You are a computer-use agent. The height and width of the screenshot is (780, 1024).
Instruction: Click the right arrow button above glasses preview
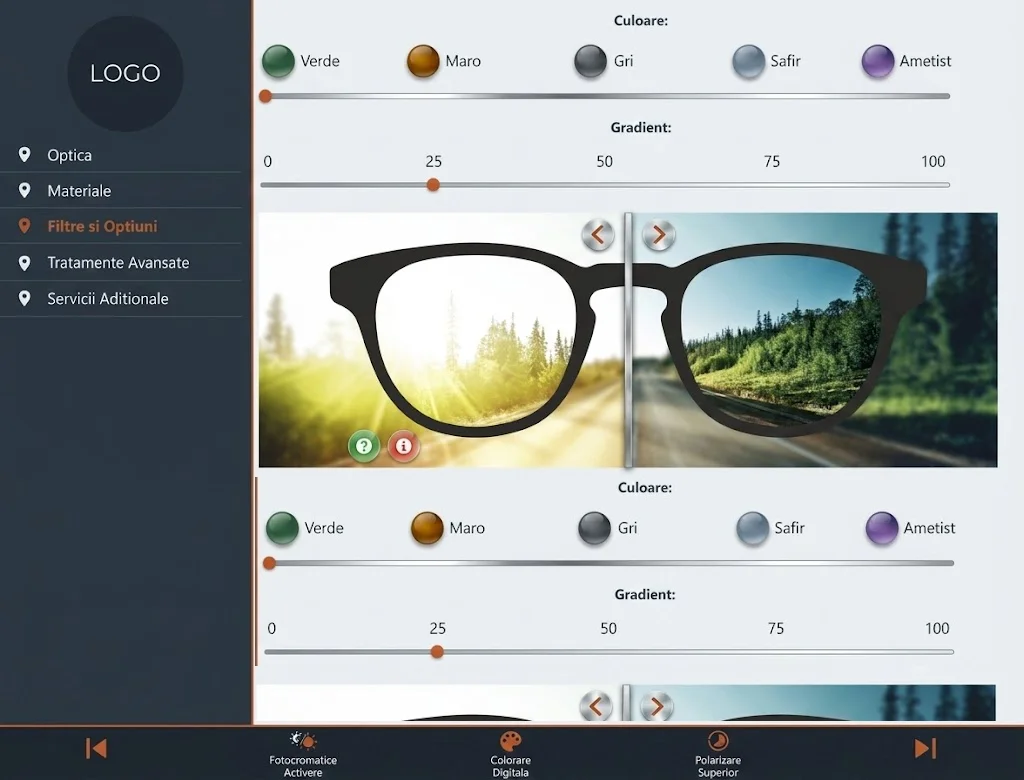click(x=658, y=235)
